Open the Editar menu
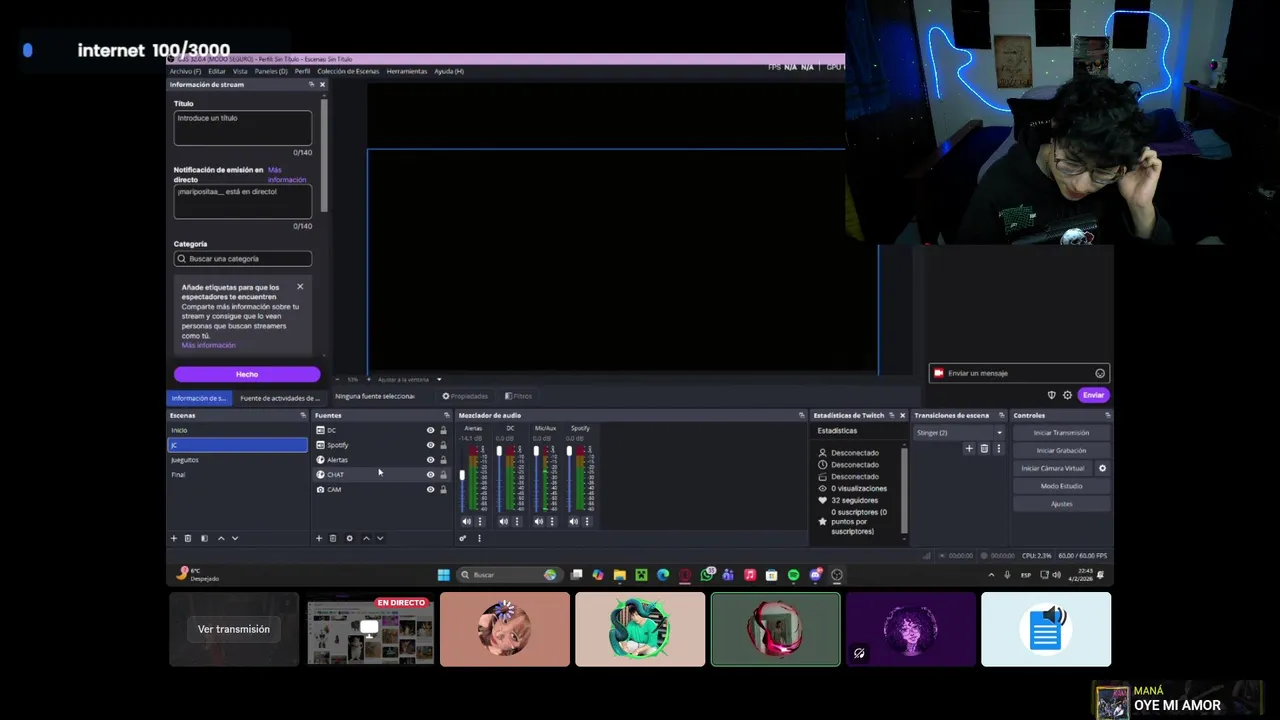 (x=217, y=71)
